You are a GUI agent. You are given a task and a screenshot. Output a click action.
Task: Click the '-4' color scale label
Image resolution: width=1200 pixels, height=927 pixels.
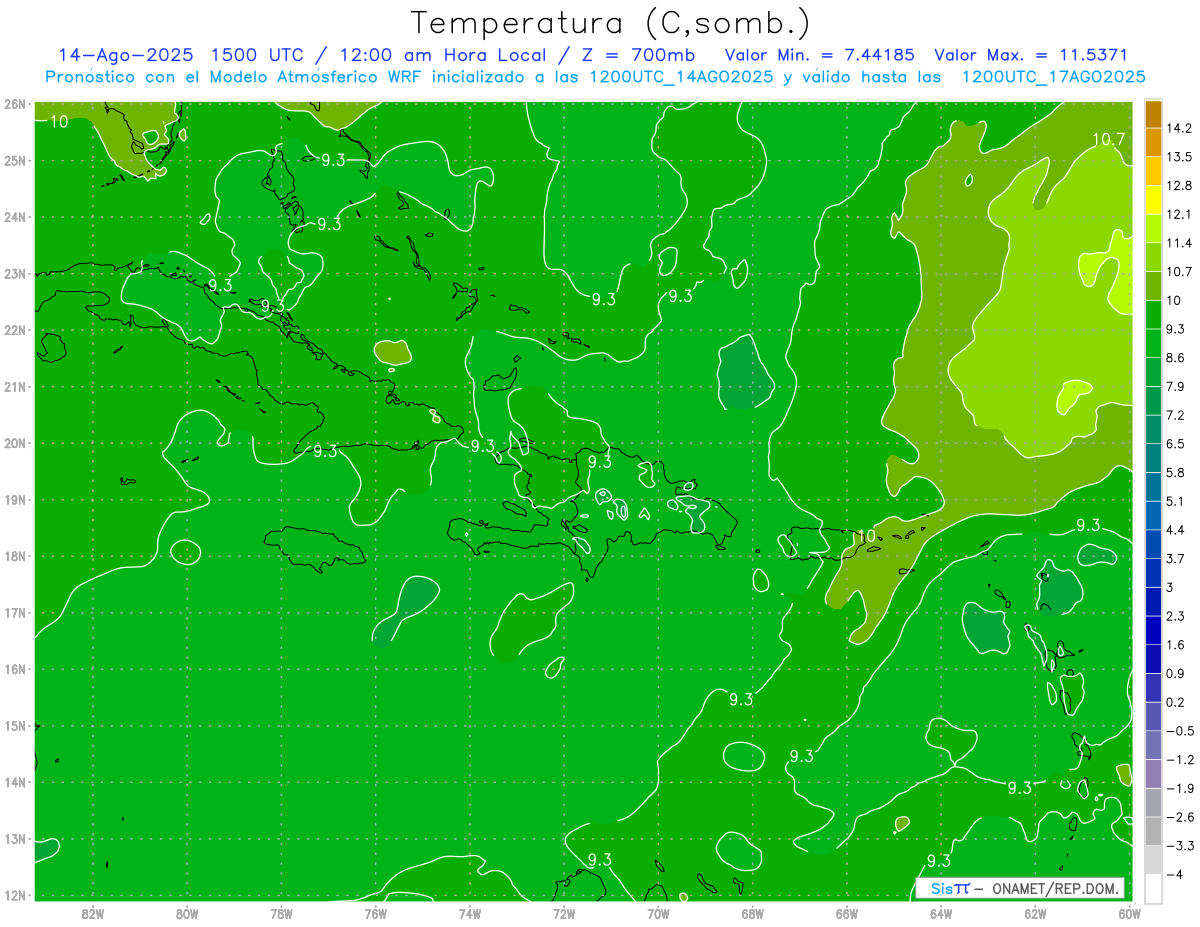coord(1174,874)
